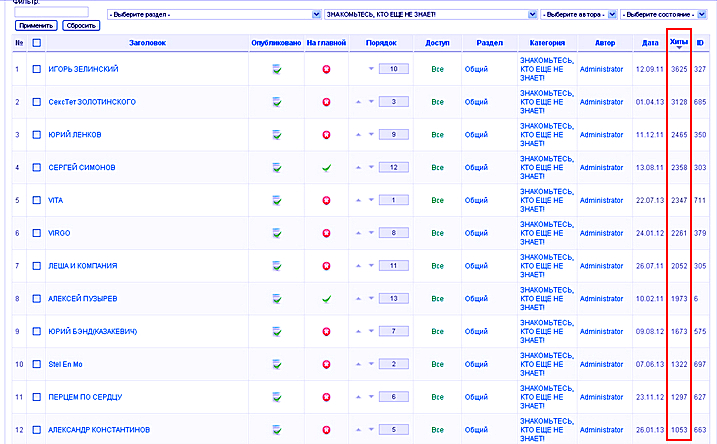Sort by Заголовок column header
Image resolution: width=717 pixels, height=444 pixels.
pos(147,43)
